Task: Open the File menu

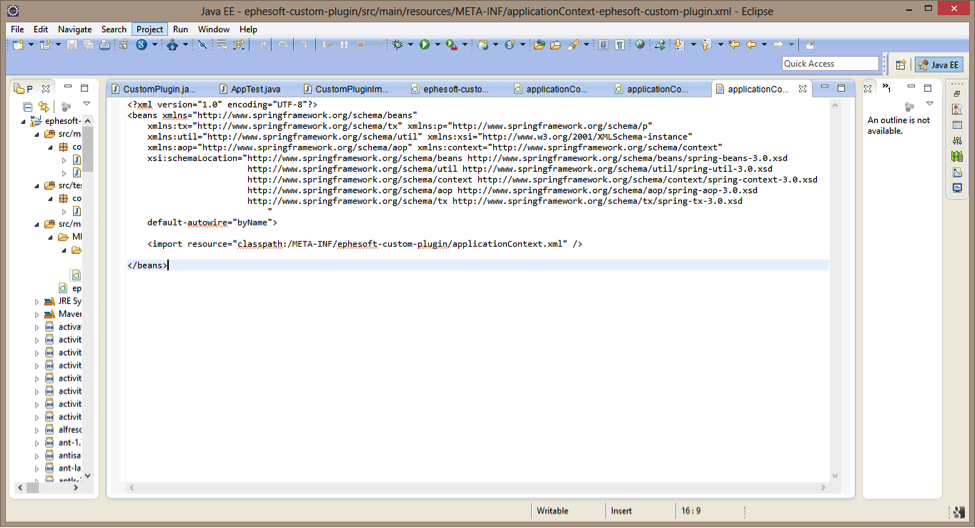Action: pos(17,29)
